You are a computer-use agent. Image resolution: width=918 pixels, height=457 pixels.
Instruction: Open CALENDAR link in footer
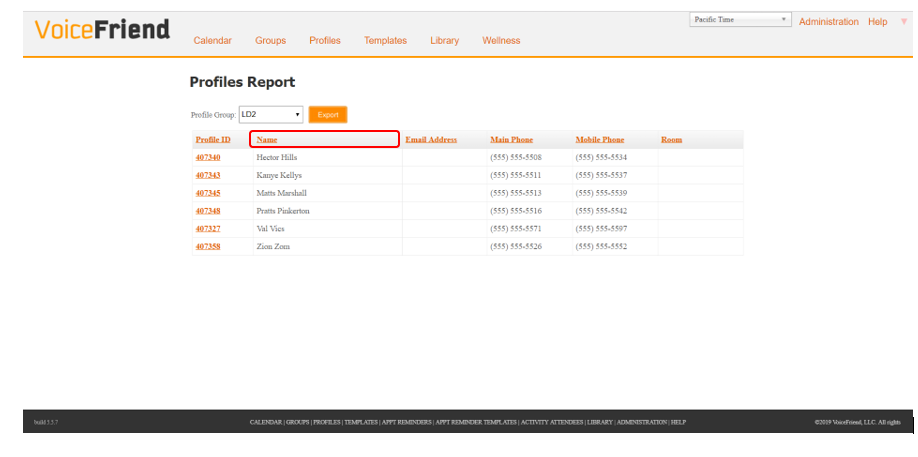(266, 422)
